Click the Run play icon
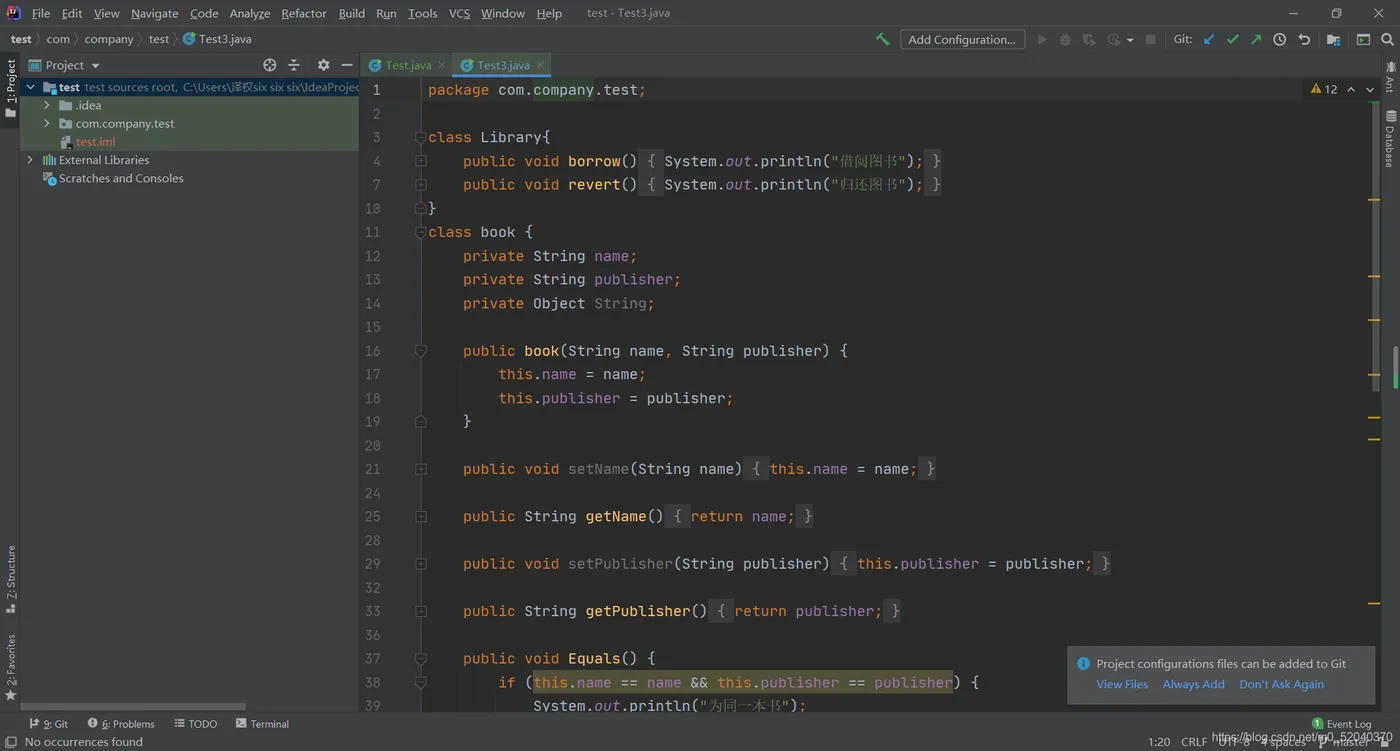 pyautogui.click(x=1042, y=39)
